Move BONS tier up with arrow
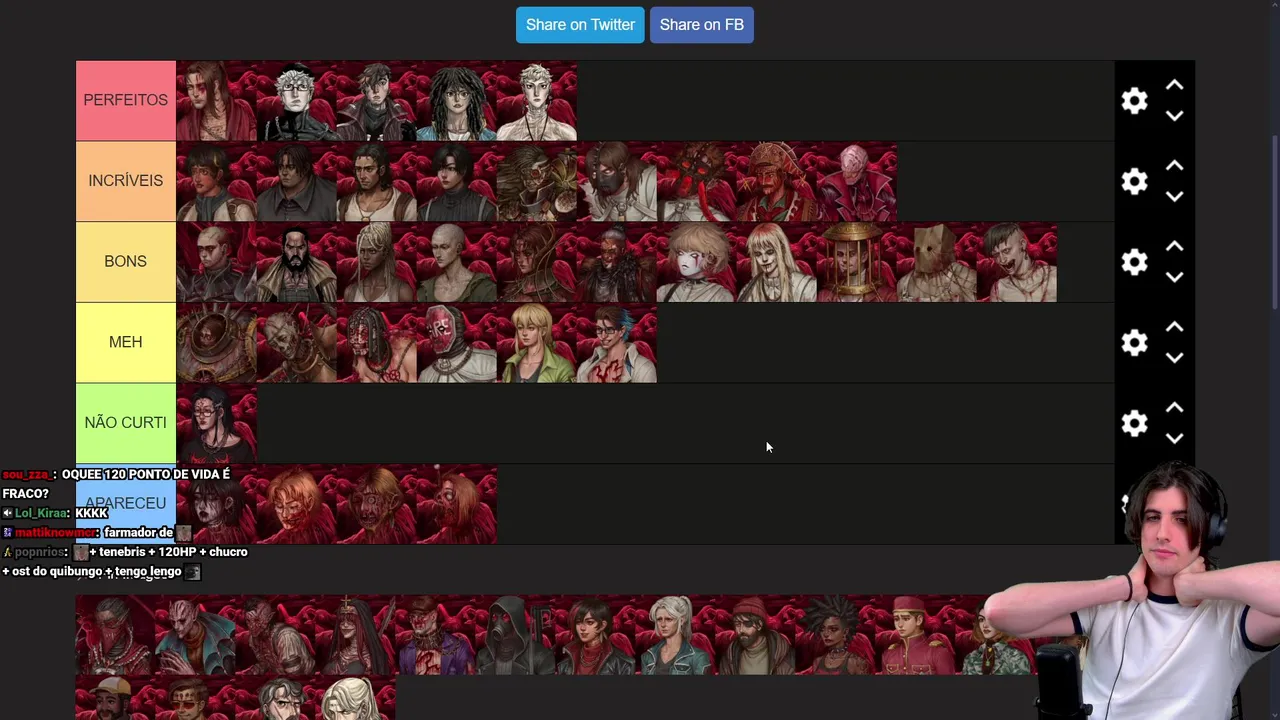Image resolution: width=1280 pixels, height=720 pixels. [1175, 246]
